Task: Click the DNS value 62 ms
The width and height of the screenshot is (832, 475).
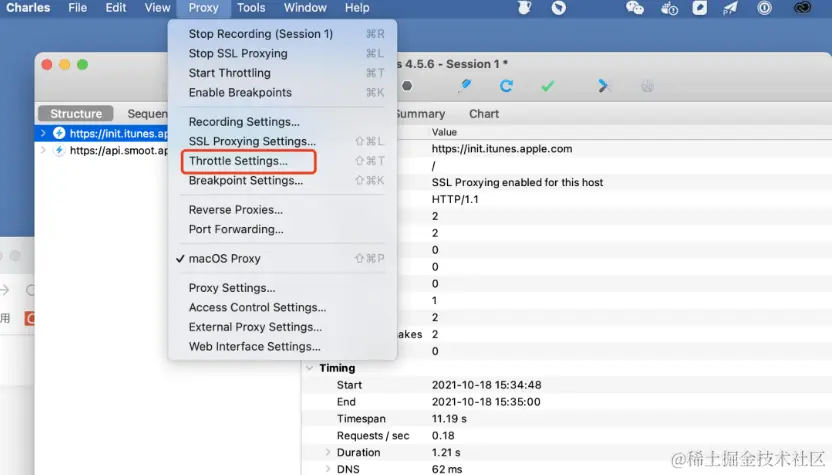Action: 447,469
